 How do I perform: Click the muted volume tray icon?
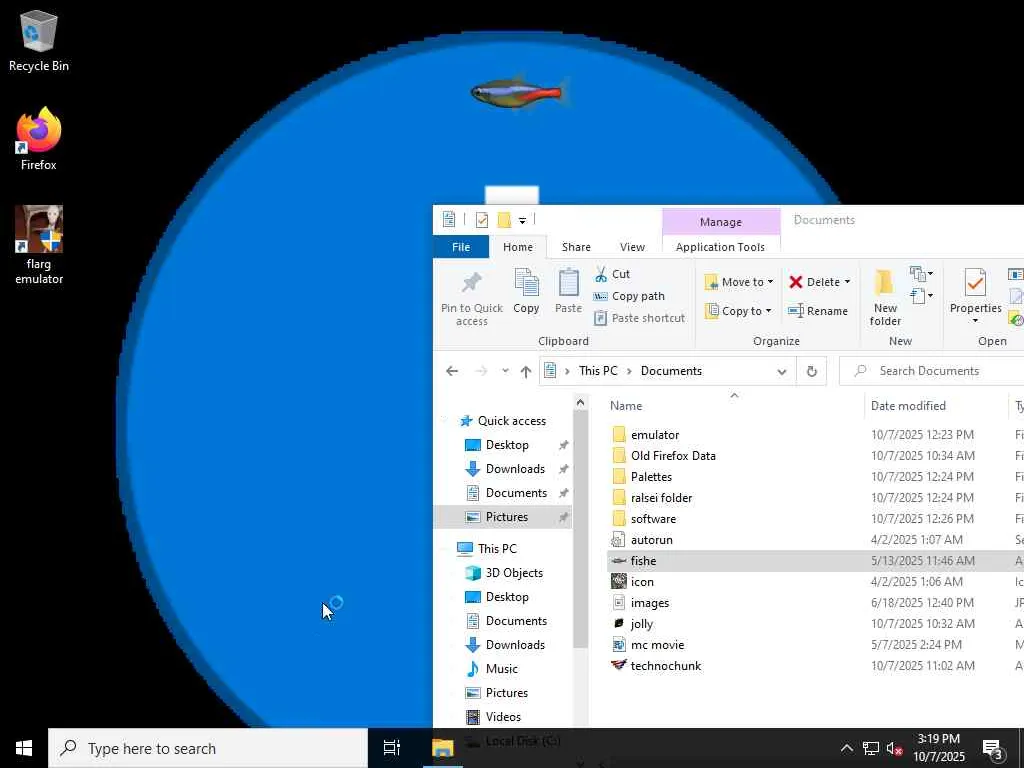(x=894, y=748)
